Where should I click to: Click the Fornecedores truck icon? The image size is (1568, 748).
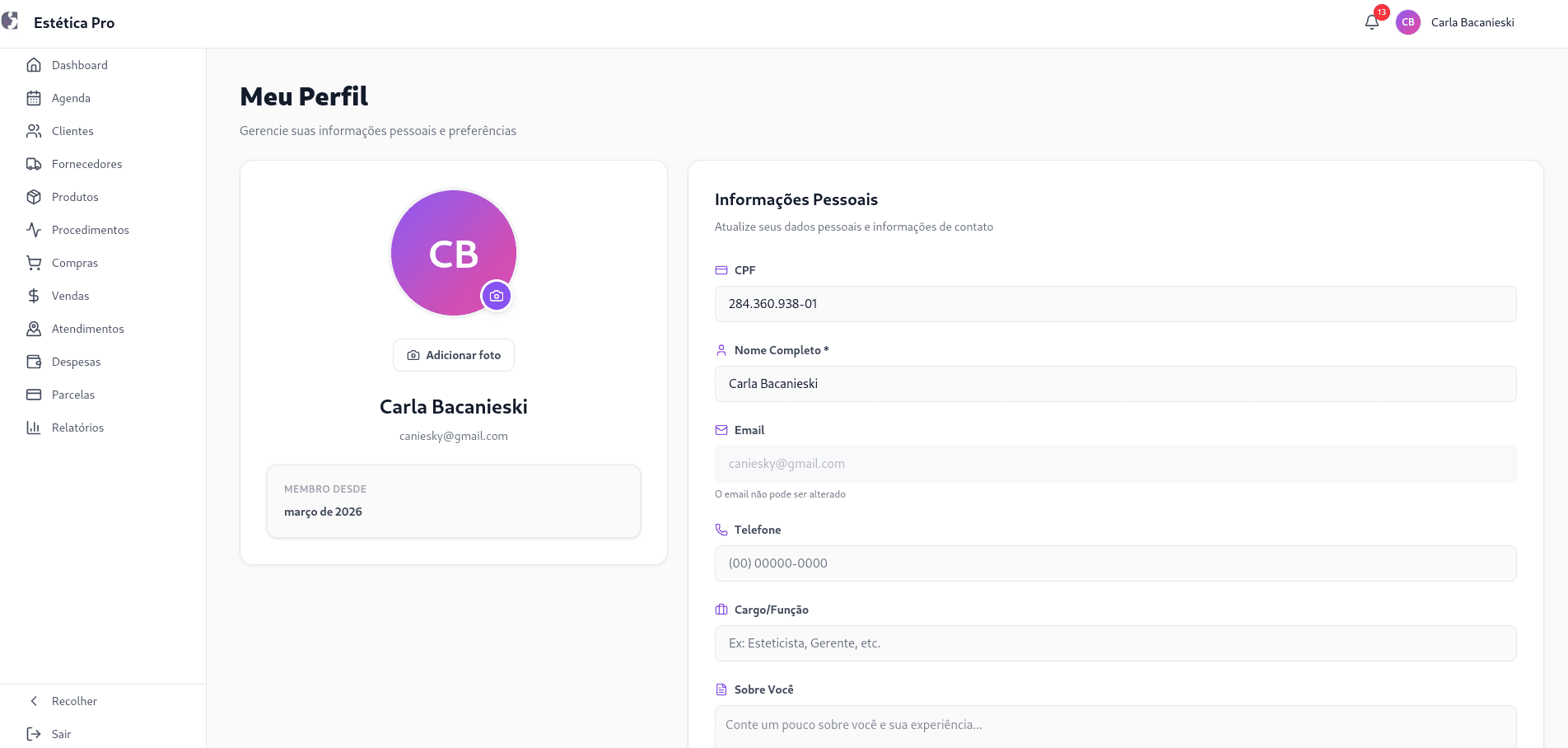34,164
